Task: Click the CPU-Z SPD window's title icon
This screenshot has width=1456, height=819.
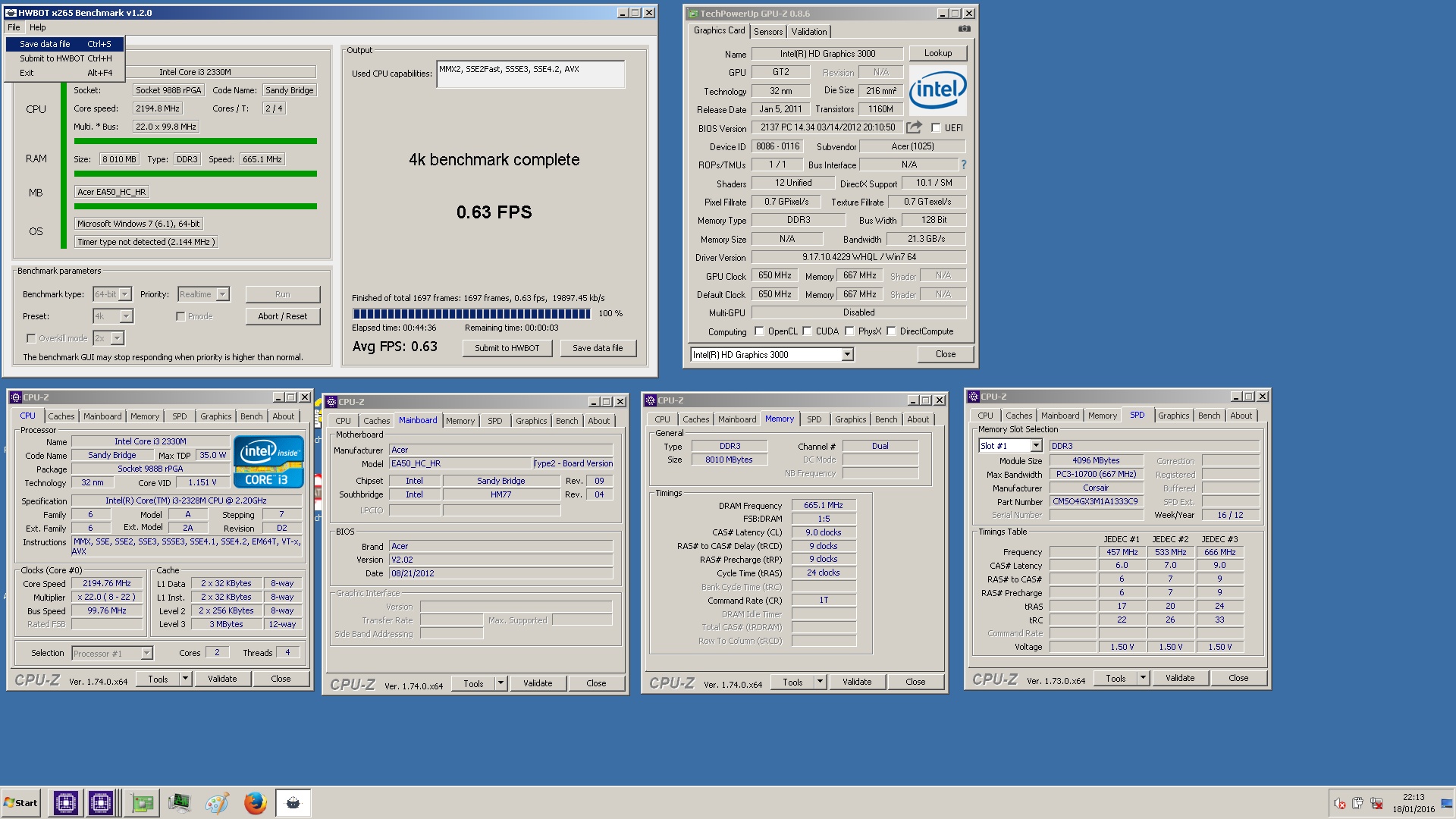Action: 973,397
